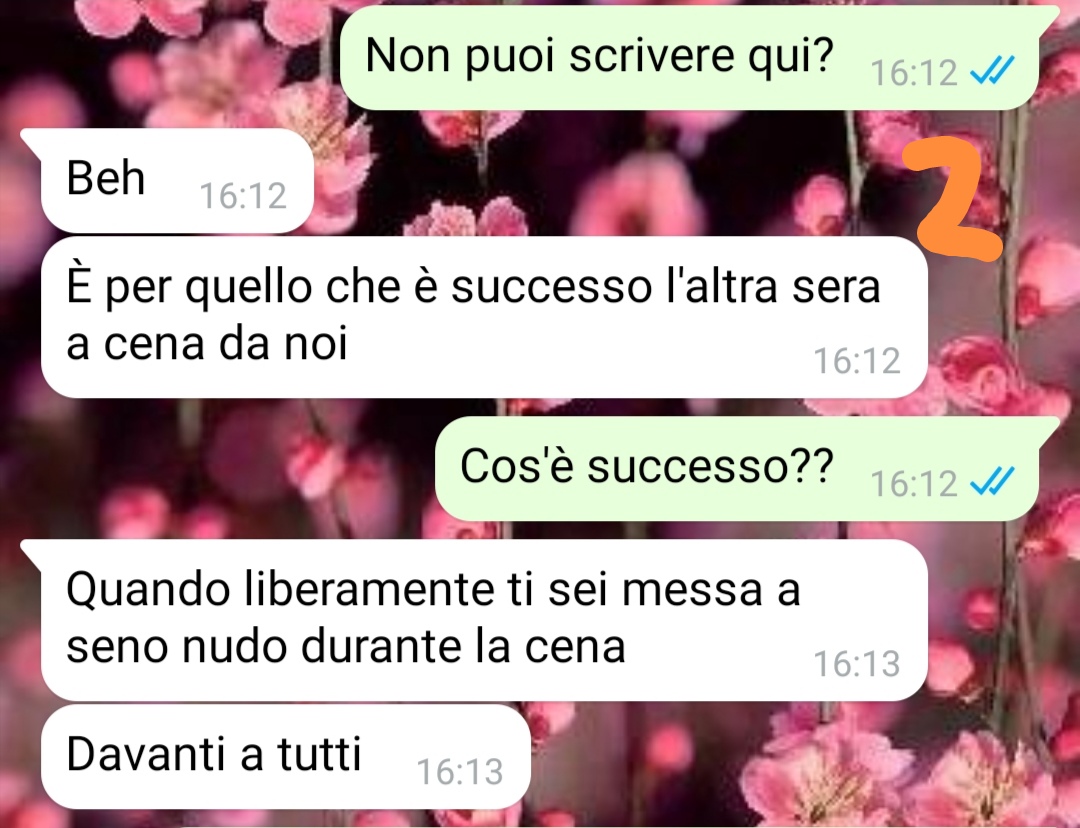Tap the blue read receipt on 'Cos'è successo??'
Viewport: 1080px width, 828px height.
point(992,481)
